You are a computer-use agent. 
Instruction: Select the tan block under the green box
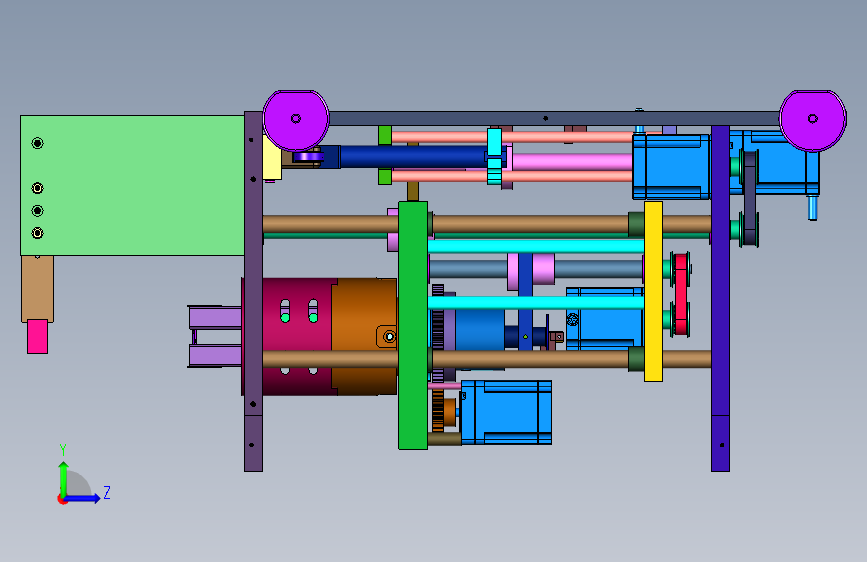[38, 288]
